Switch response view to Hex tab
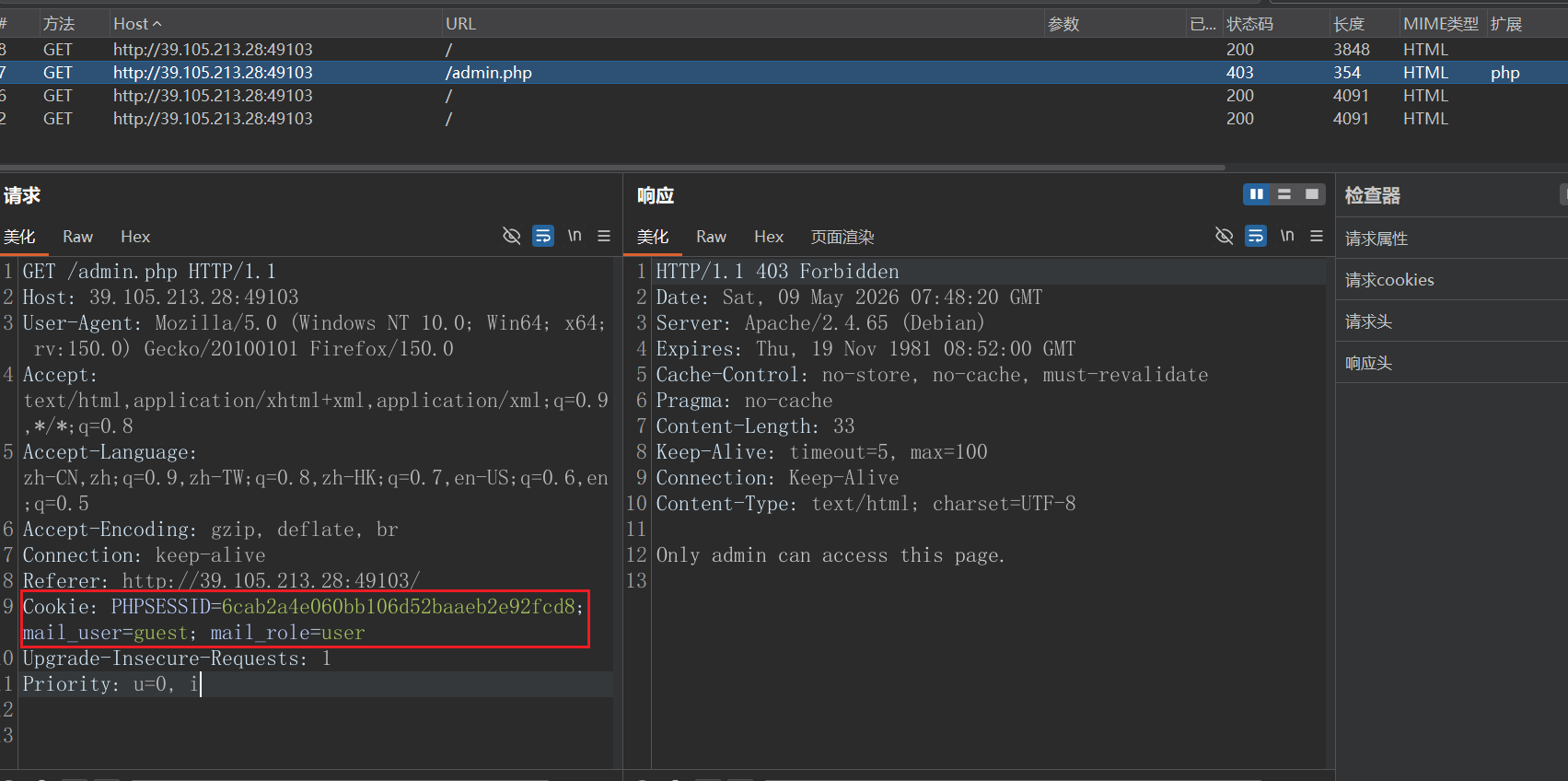Image resolution: width=1568 pixels, height=781 pixels. 769,237
